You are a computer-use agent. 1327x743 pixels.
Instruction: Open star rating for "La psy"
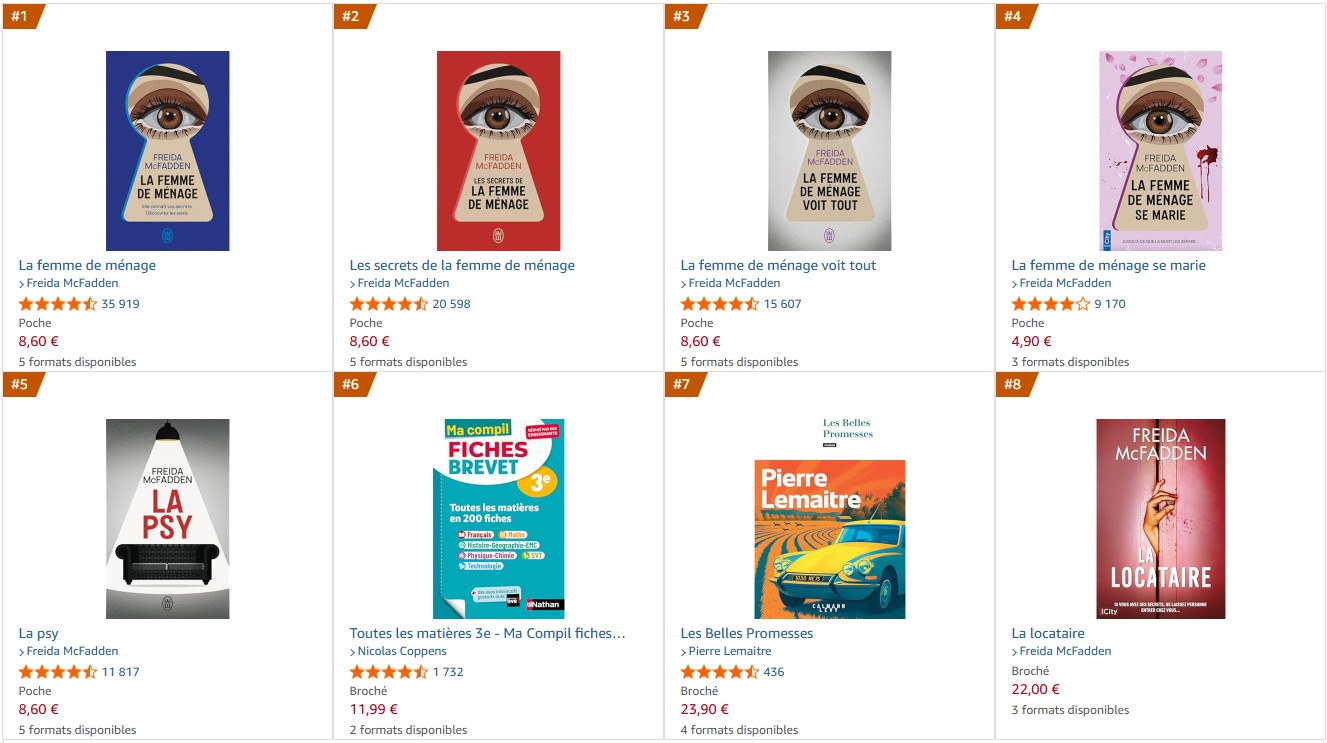click(x=58, y=672)
